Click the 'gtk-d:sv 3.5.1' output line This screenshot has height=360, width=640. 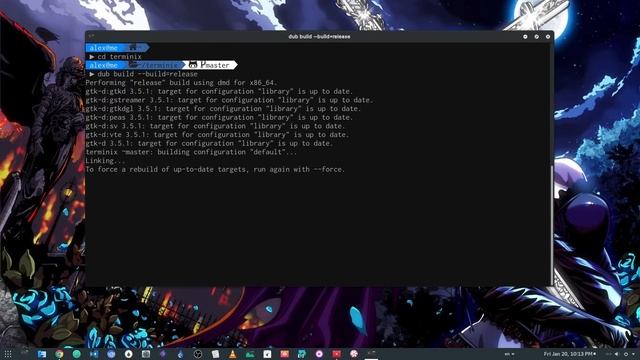215,126
